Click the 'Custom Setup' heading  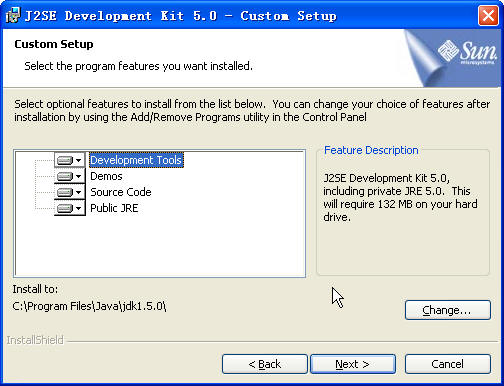[54, 44]
